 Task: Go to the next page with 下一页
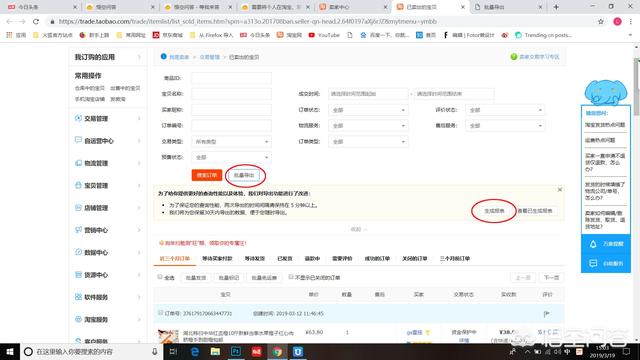[x=551, y=278]
